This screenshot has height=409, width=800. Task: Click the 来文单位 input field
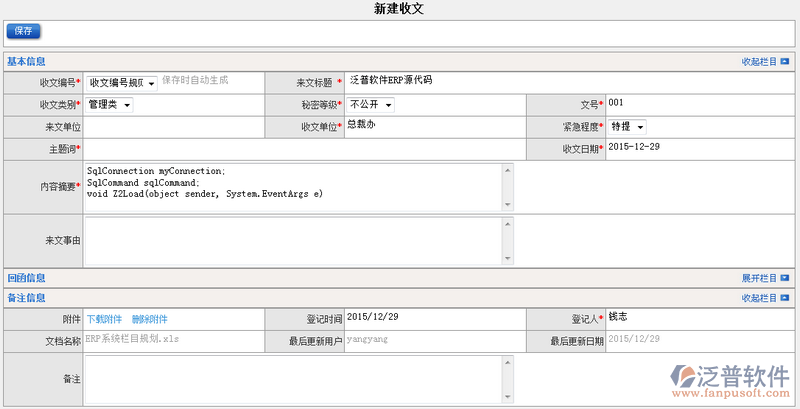(174, 127)
